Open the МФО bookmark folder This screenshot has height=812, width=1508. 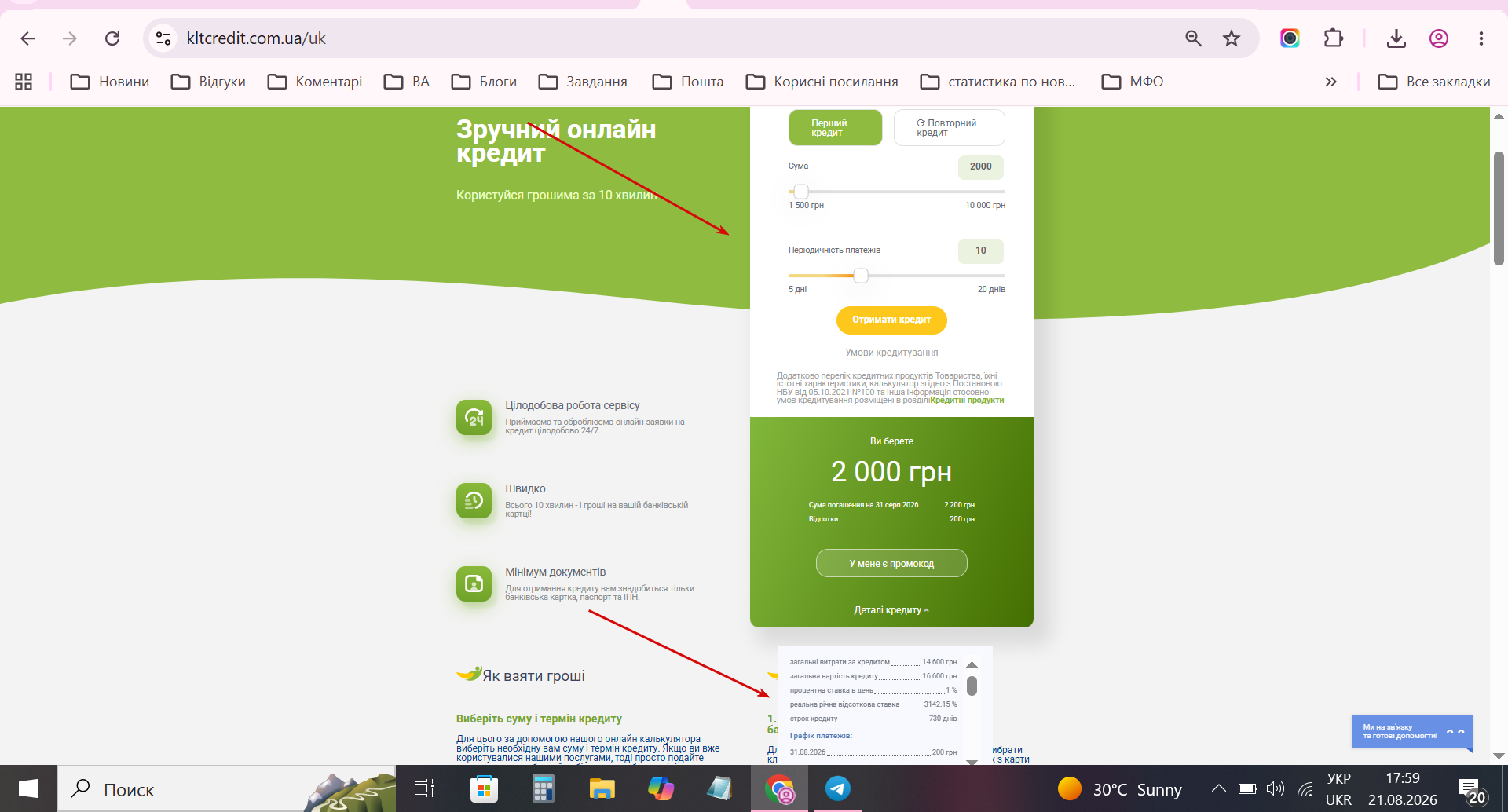pos(1133,82)
